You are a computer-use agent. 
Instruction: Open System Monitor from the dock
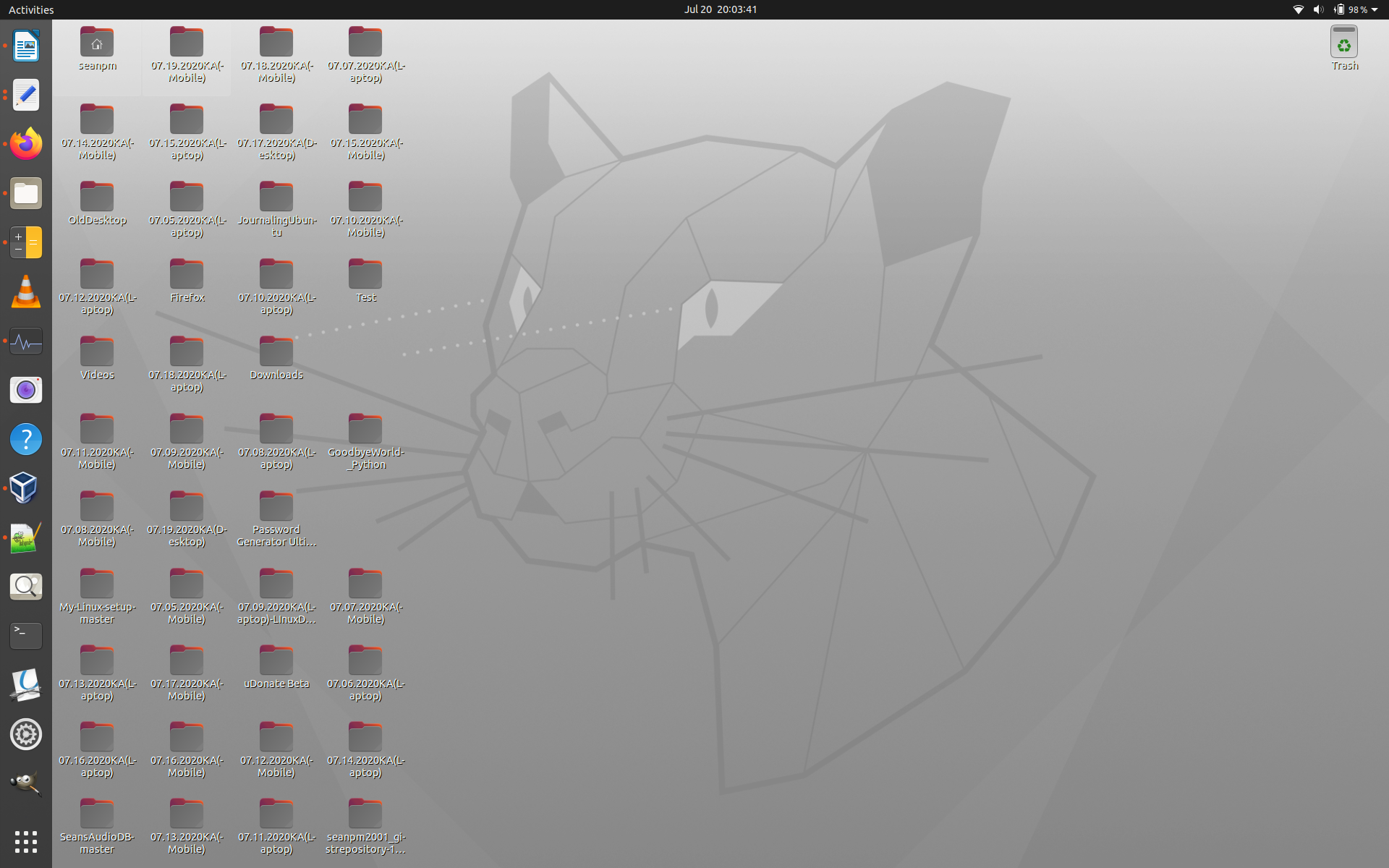(26, 341)
